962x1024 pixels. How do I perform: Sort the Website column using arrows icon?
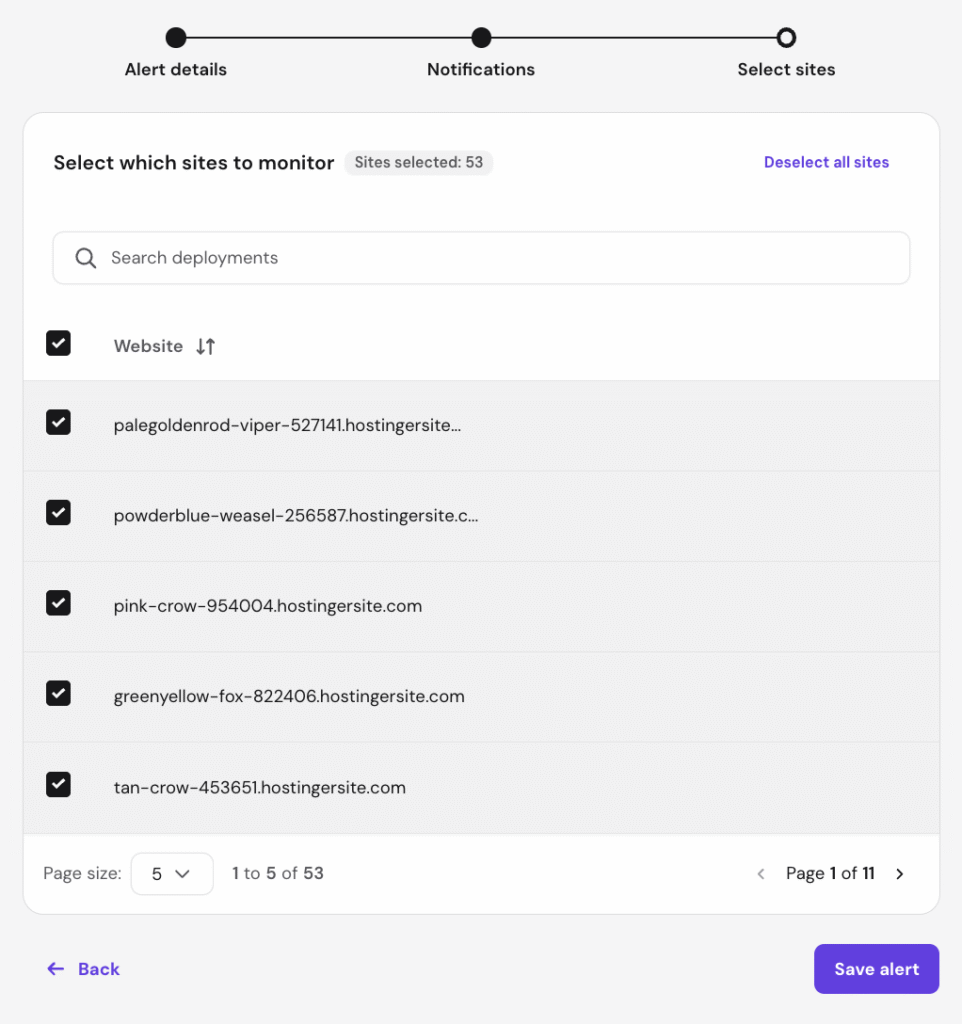pyautogui.click(x=205, y=346)
